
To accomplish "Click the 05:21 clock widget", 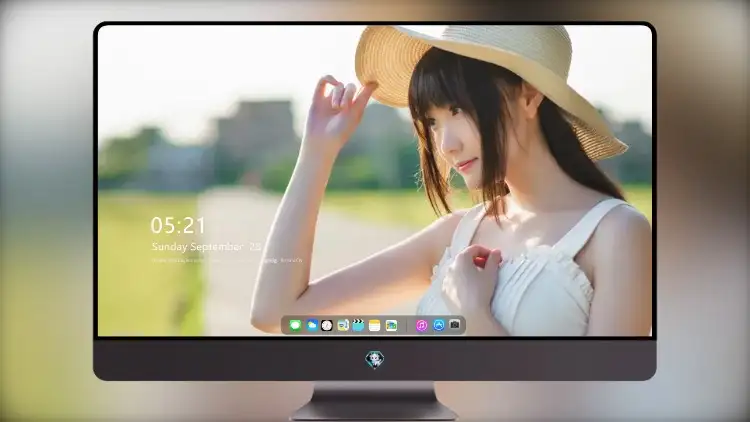I will [x=178, y=225].
